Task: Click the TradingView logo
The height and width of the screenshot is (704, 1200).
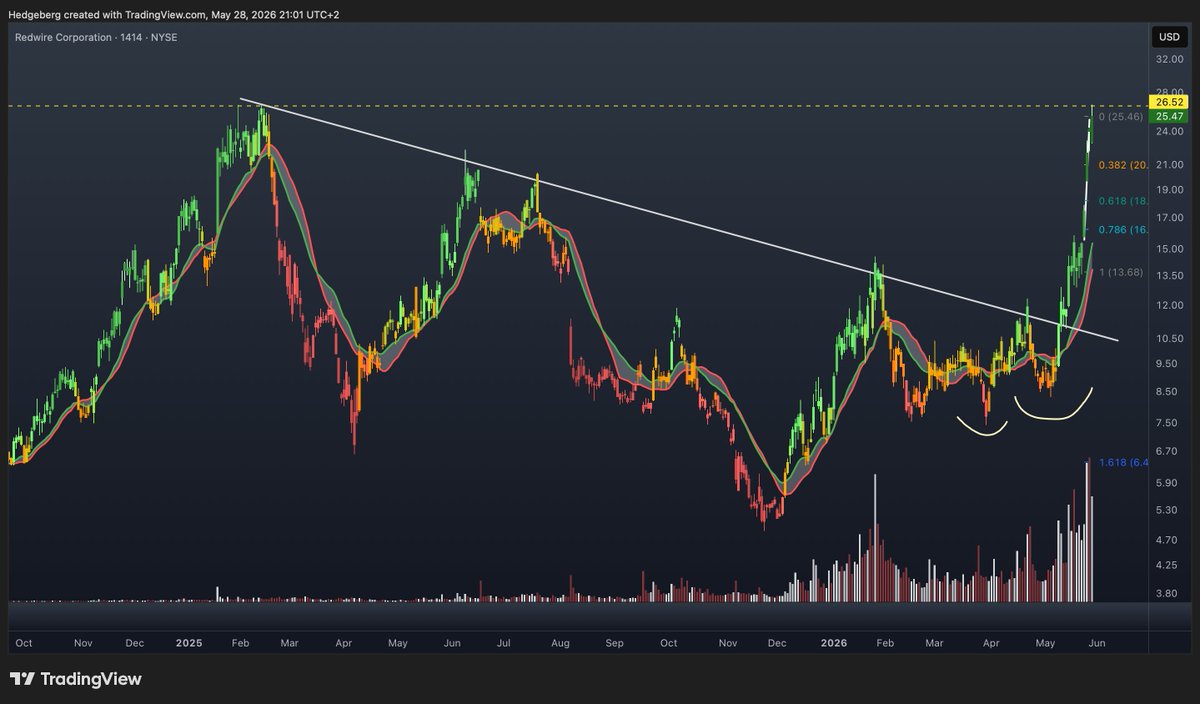Action: click(76, 679)
